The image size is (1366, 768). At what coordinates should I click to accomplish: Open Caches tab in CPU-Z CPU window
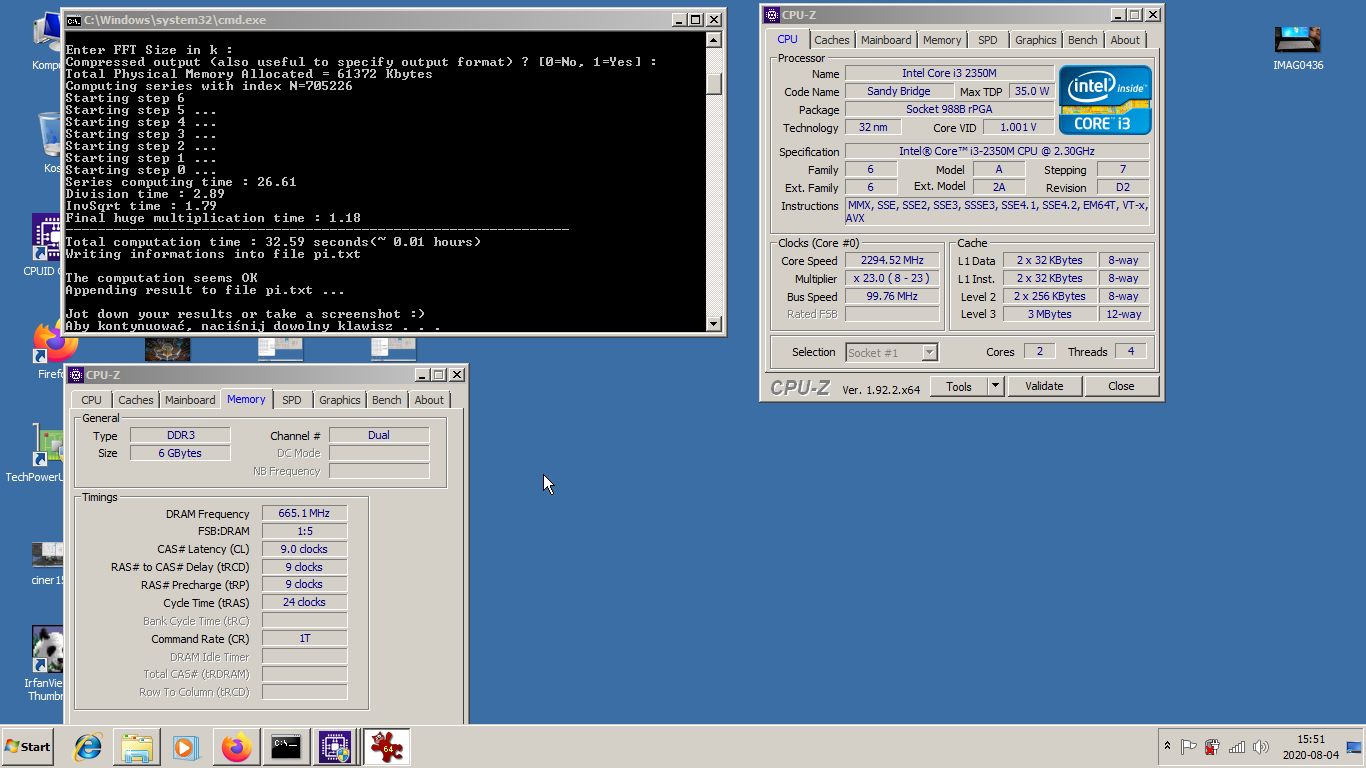pos(831,40)
